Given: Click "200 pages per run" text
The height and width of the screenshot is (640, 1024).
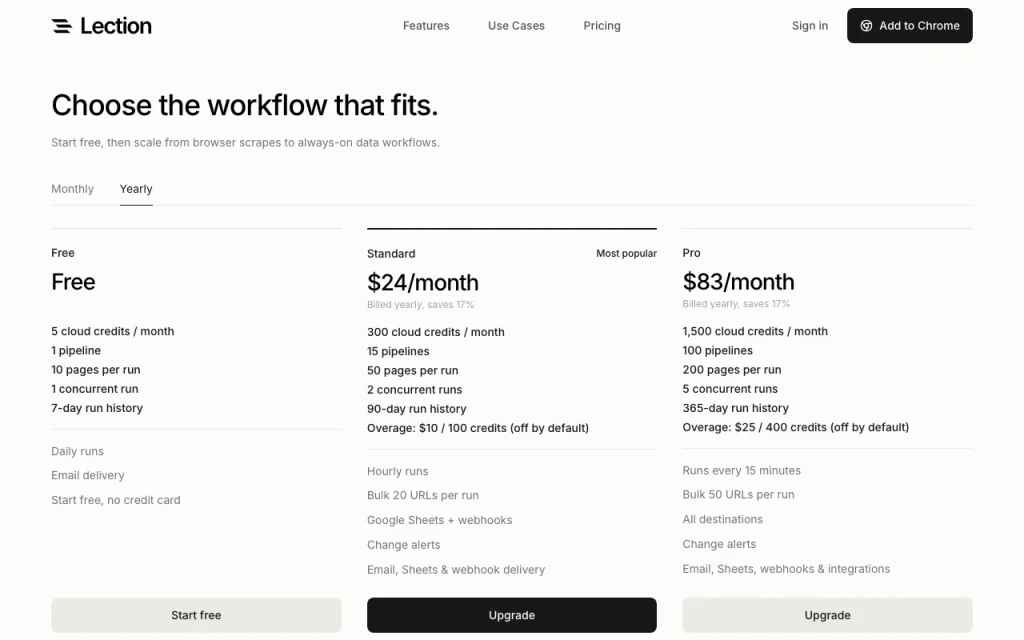Looking at the screenshot, I should (x=732, y=370).
